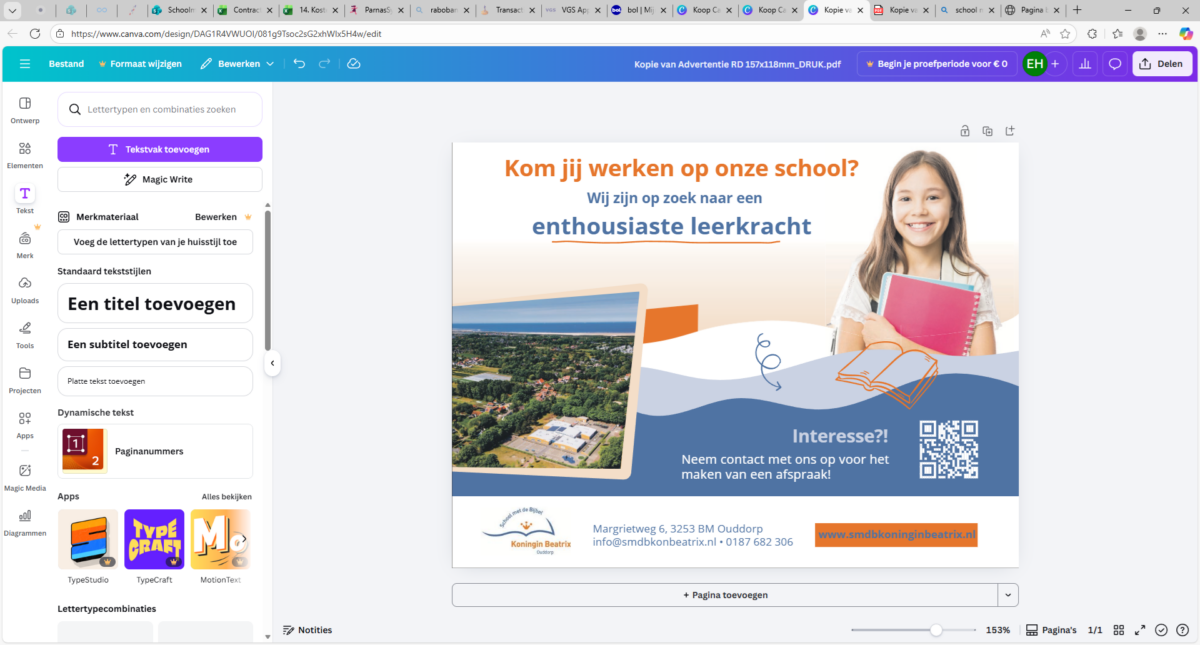The image size is (1200, 645).
Task: Click the Tekstvak toevoegen button
Action: tap(160, 149)
